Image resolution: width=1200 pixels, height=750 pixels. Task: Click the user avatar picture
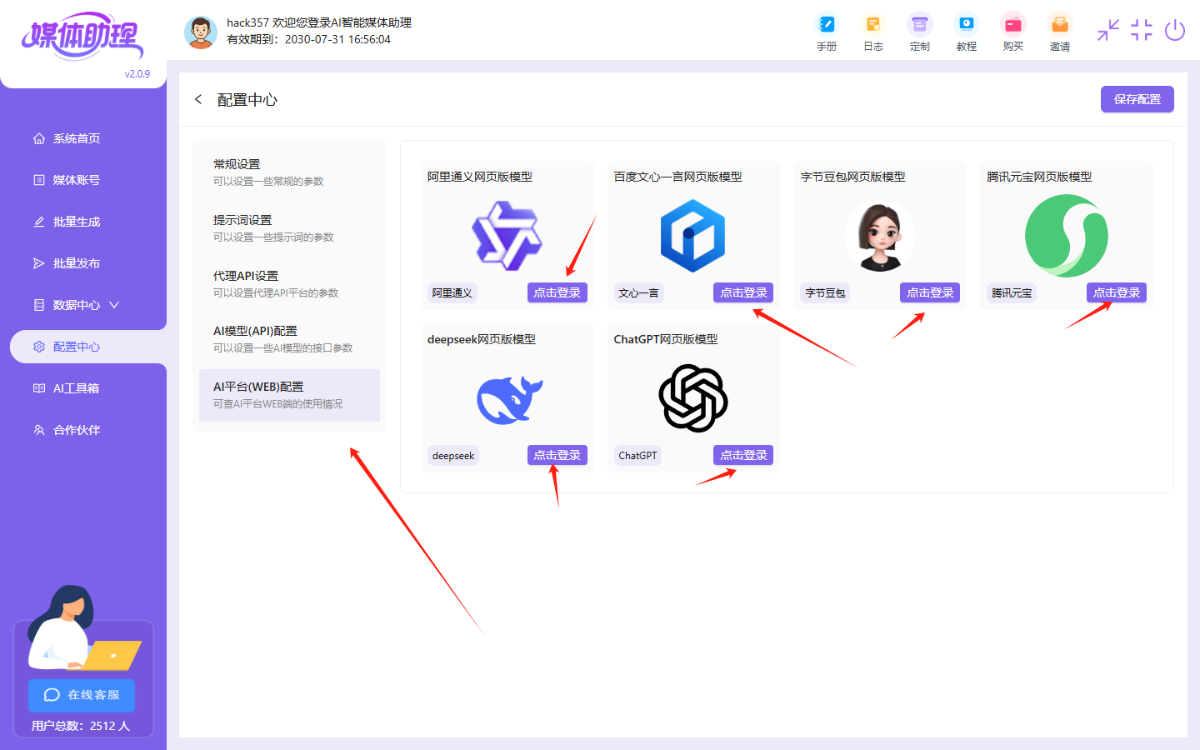(x=201, y=32)
